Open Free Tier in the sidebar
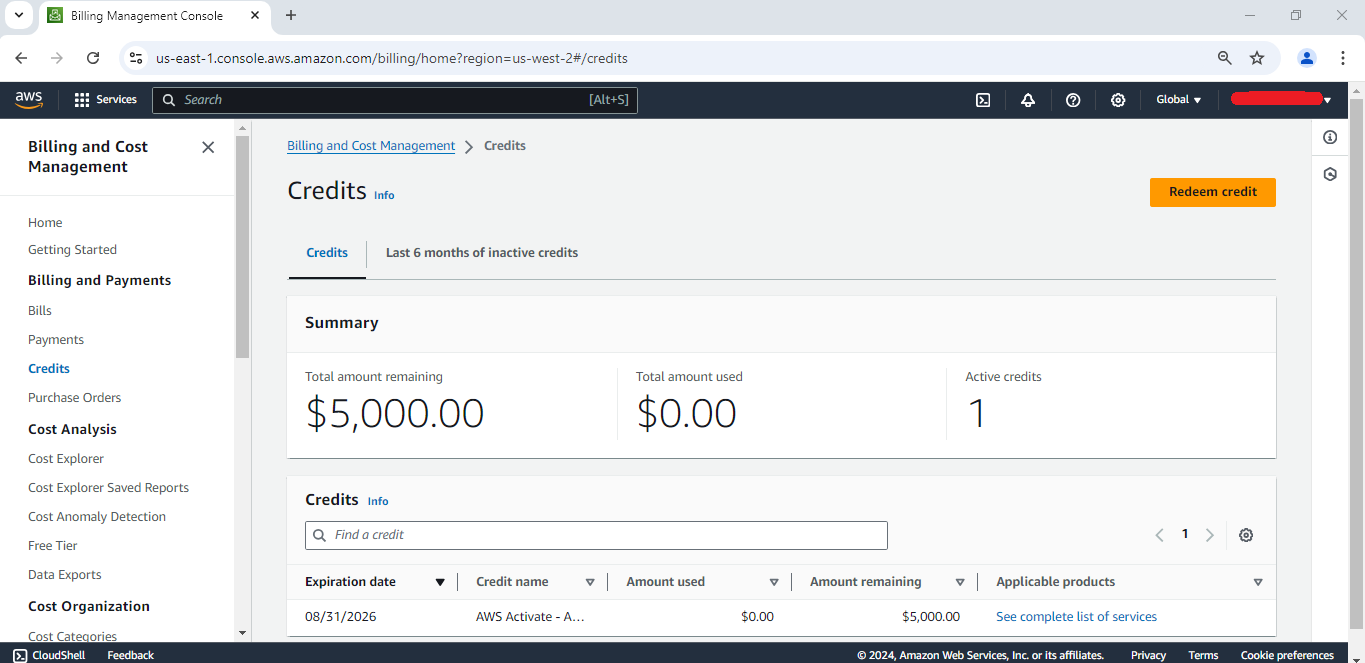Screen dimensions: 1365x663 coord(53,546)
